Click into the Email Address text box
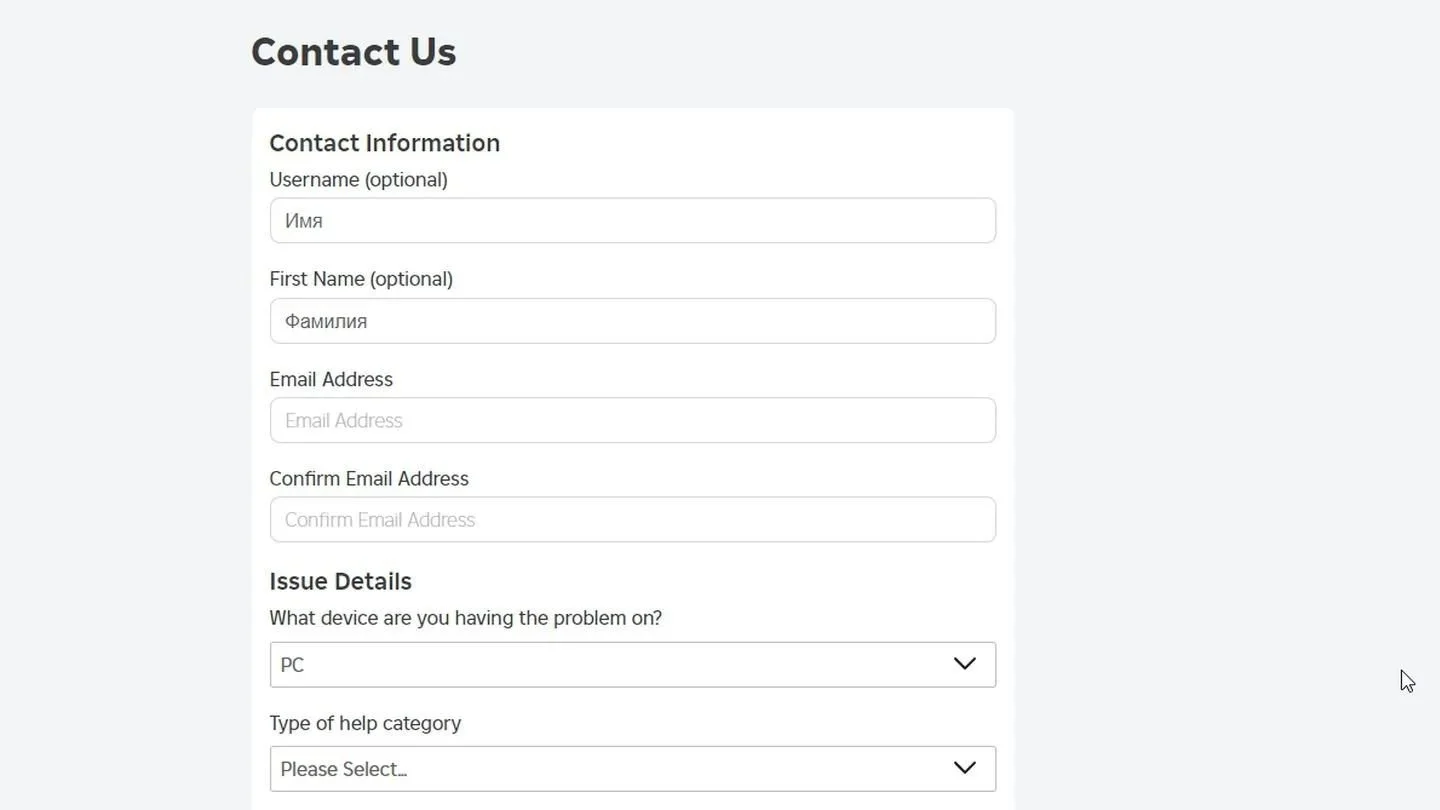The width and height of the screenshot is (1440, 810). 632,420
